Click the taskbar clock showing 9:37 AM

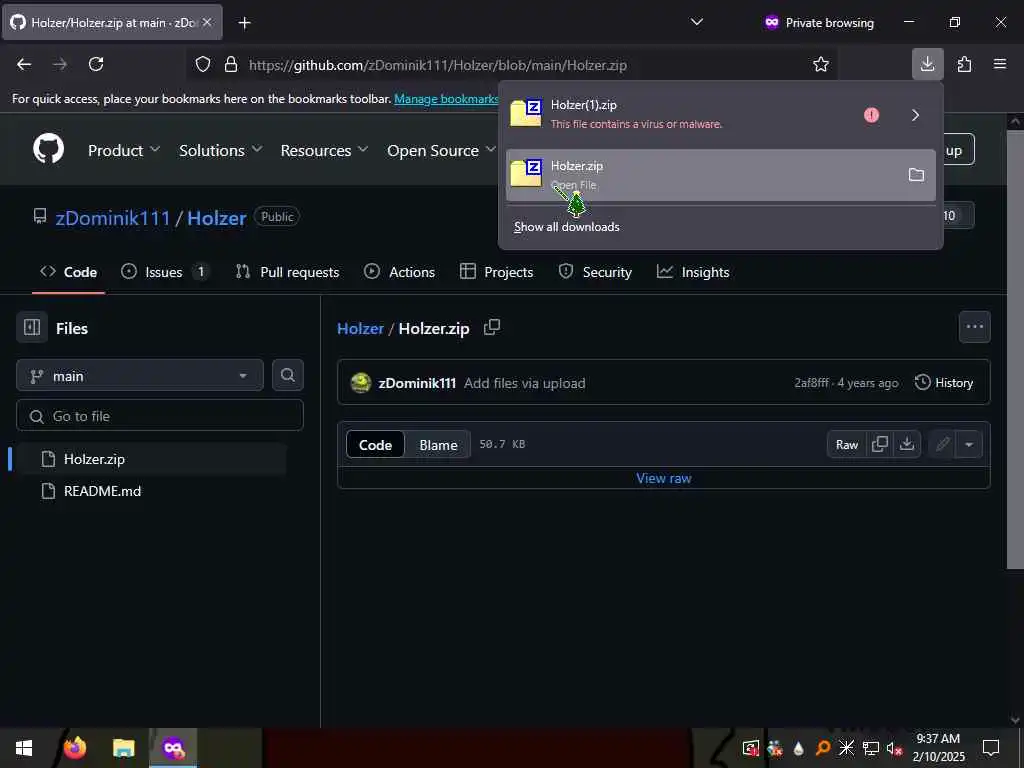point(938,748)
